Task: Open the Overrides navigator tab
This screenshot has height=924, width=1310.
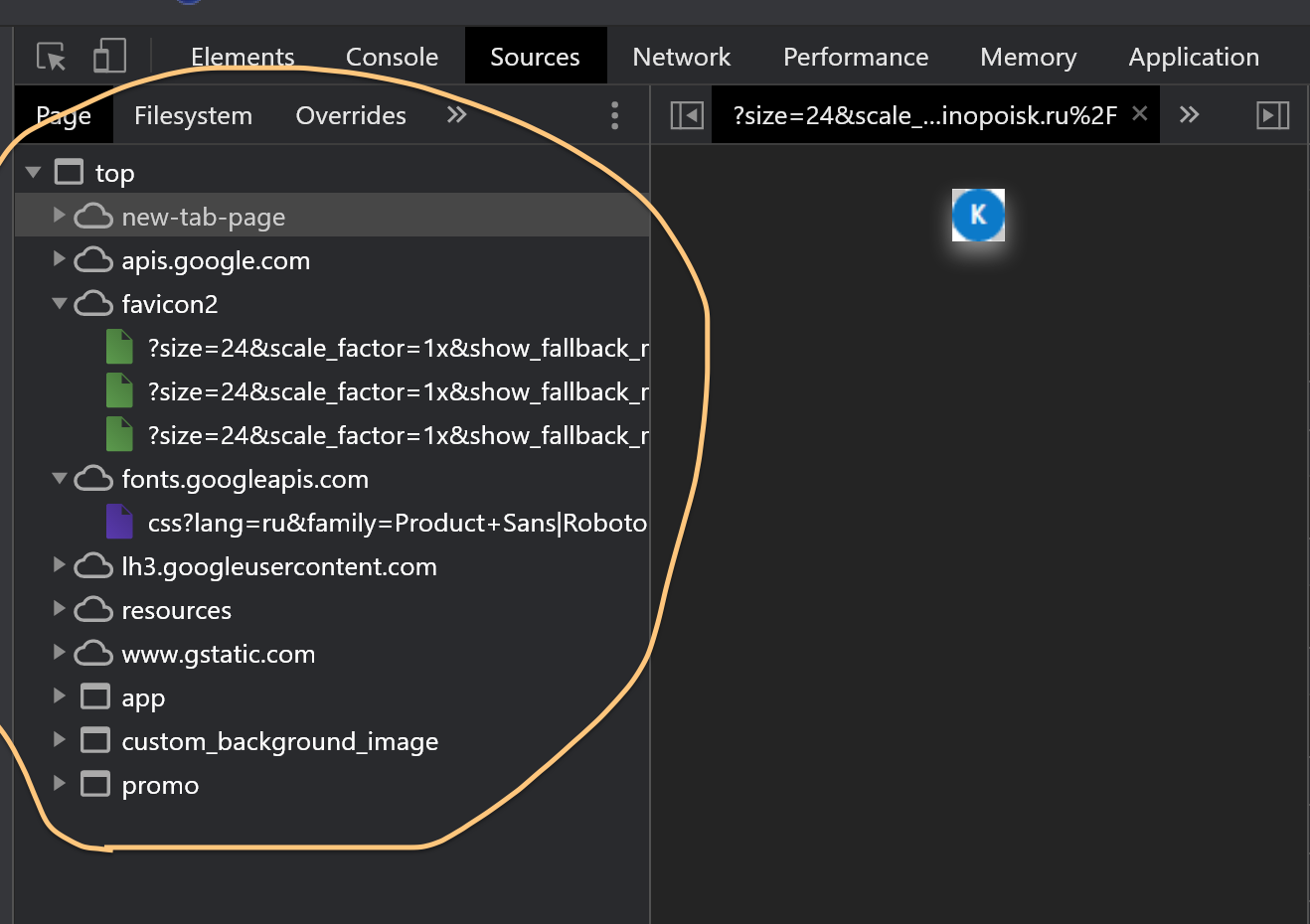Action: pyautogui.click(x=351, y=115)
